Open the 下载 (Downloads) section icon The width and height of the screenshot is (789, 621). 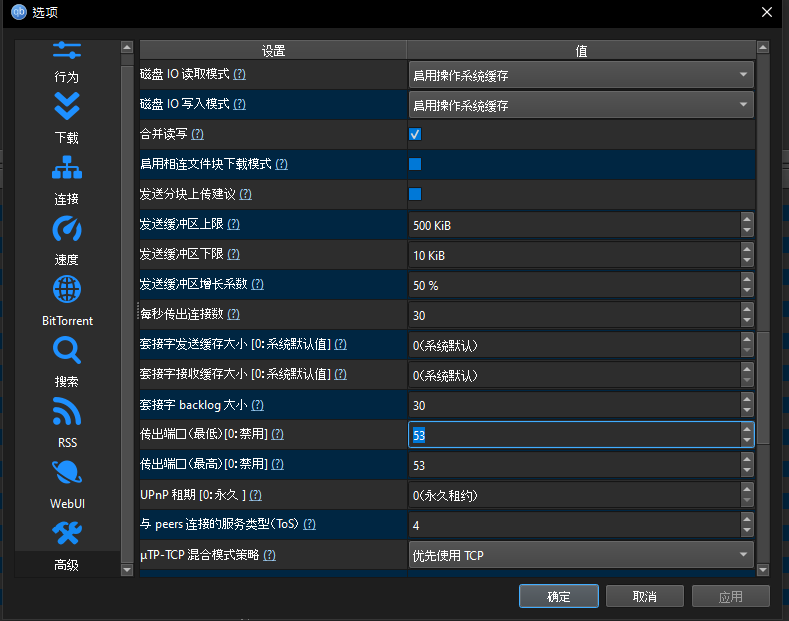pyautogui.click(x=66, y=106)
